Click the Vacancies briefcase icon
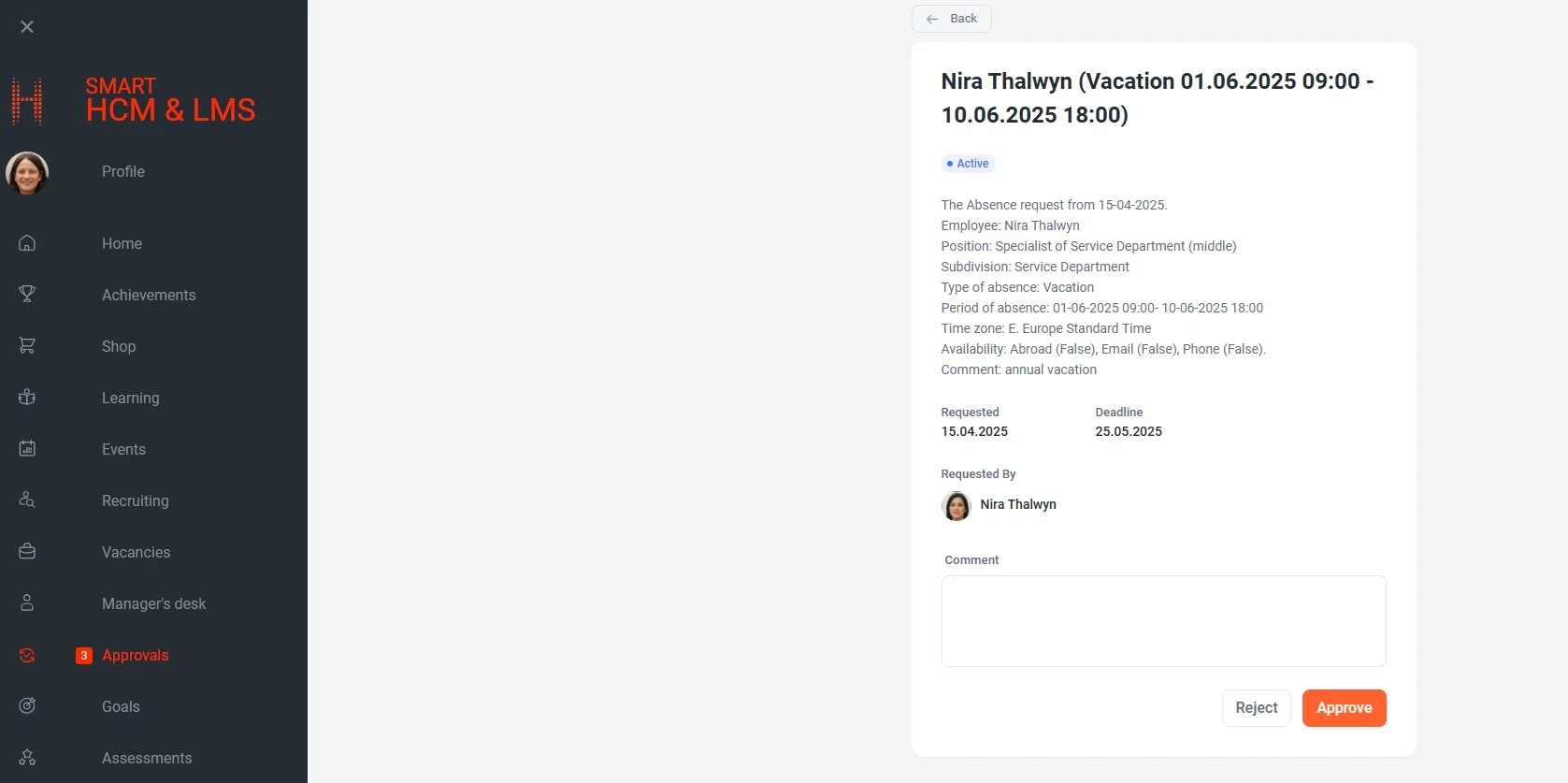The width and height of the screenshot is (1568, 783). pyautogui.click(x=27, y=552)
